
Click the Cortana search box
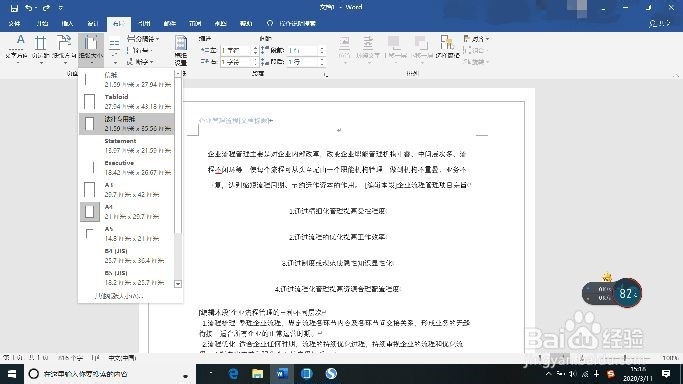(x=109, y=374)
